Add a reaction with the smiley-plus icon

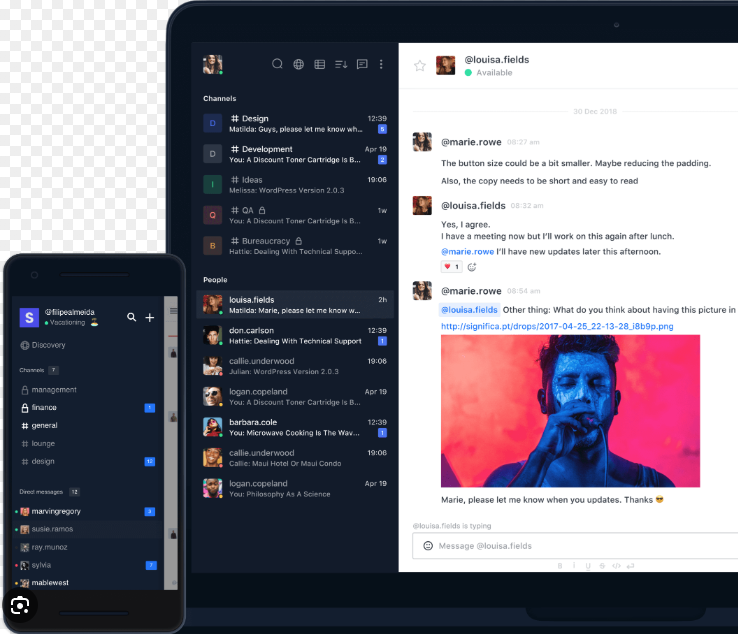pyautogui.click(x=472, y=267)
